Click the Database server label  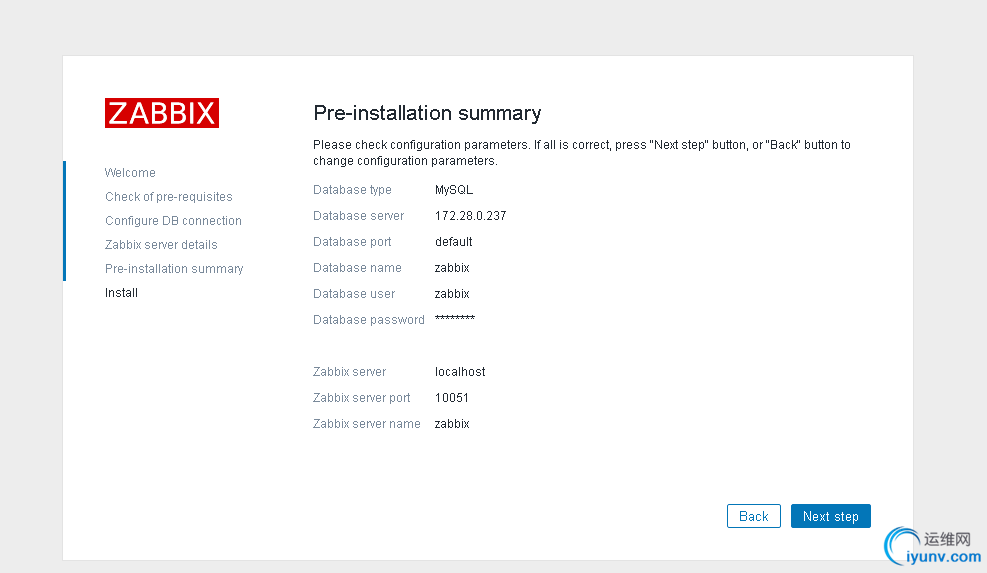pyautogui.click(x=358, y=215)
